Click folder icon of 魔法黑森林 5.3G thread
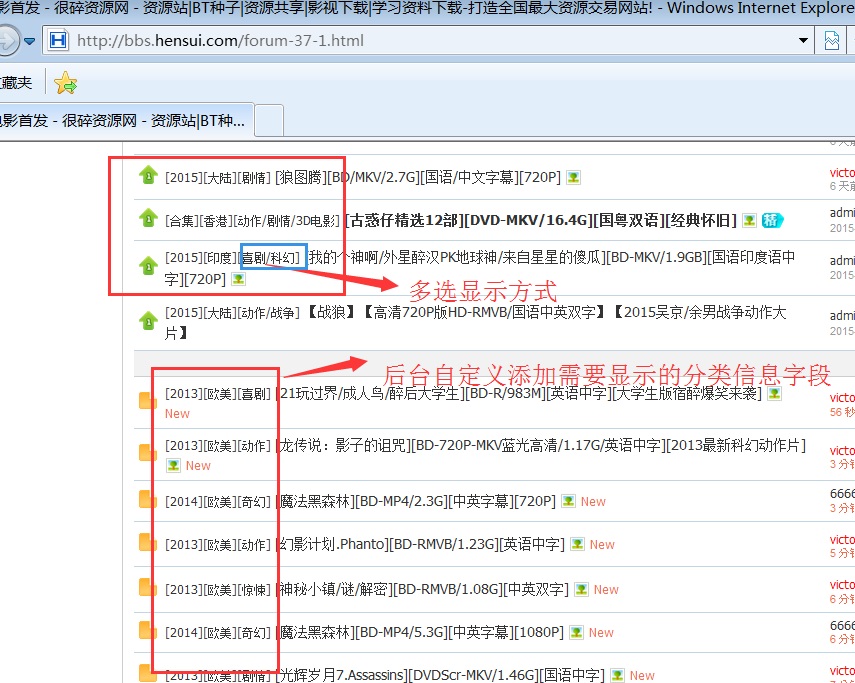Image resolution: width=855 pixels, height=683 pixels. point(147,630)
